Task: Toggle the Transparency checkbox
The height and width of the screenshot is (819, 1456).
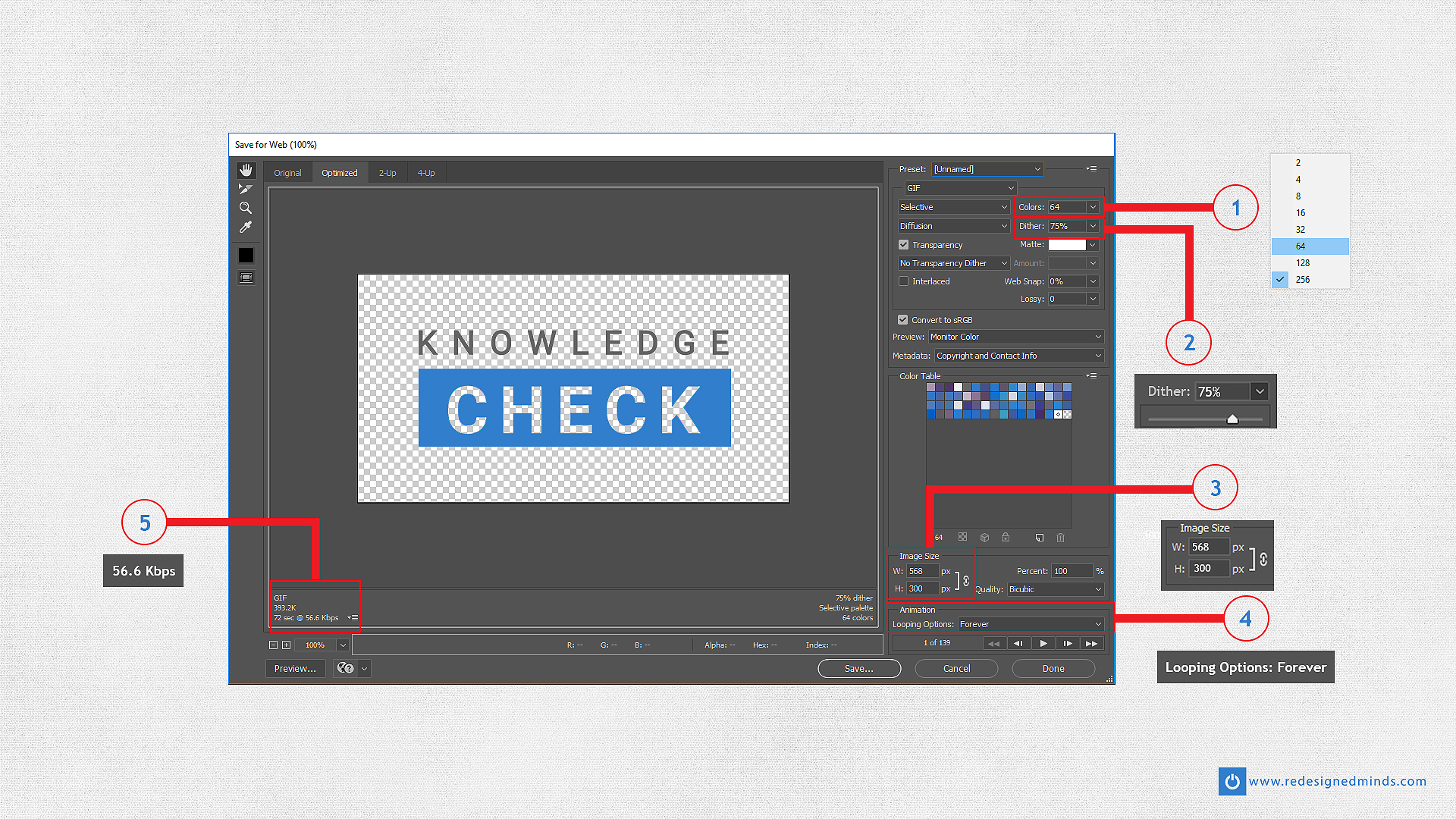Action: coord(904,244)
